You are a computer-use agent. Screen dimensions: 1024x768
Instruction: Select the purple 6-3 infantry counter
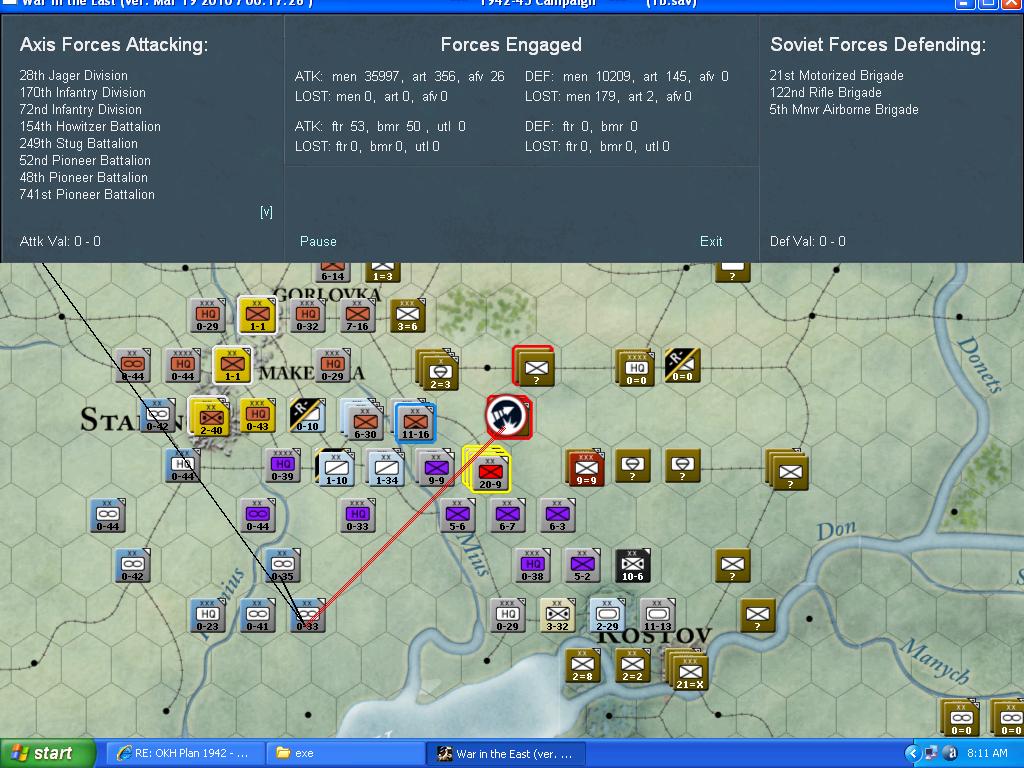tap(557, 515)
